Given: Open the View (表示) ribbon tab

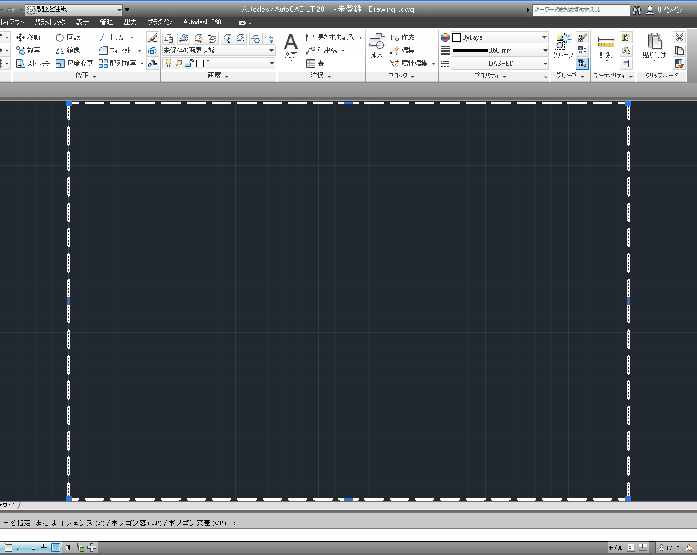Looking at the screenshot, I should [x=82, y=22].
